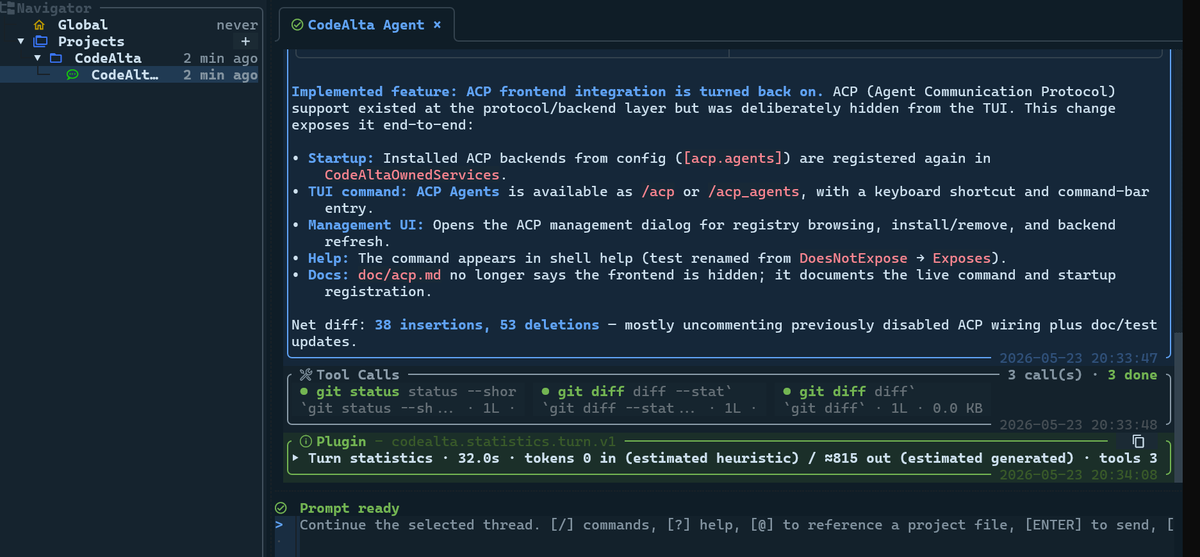This screenshot has height=557, width=1200.
Task: Click the codealta.statistics.turn.v1 plugin name
Action: 504,441
